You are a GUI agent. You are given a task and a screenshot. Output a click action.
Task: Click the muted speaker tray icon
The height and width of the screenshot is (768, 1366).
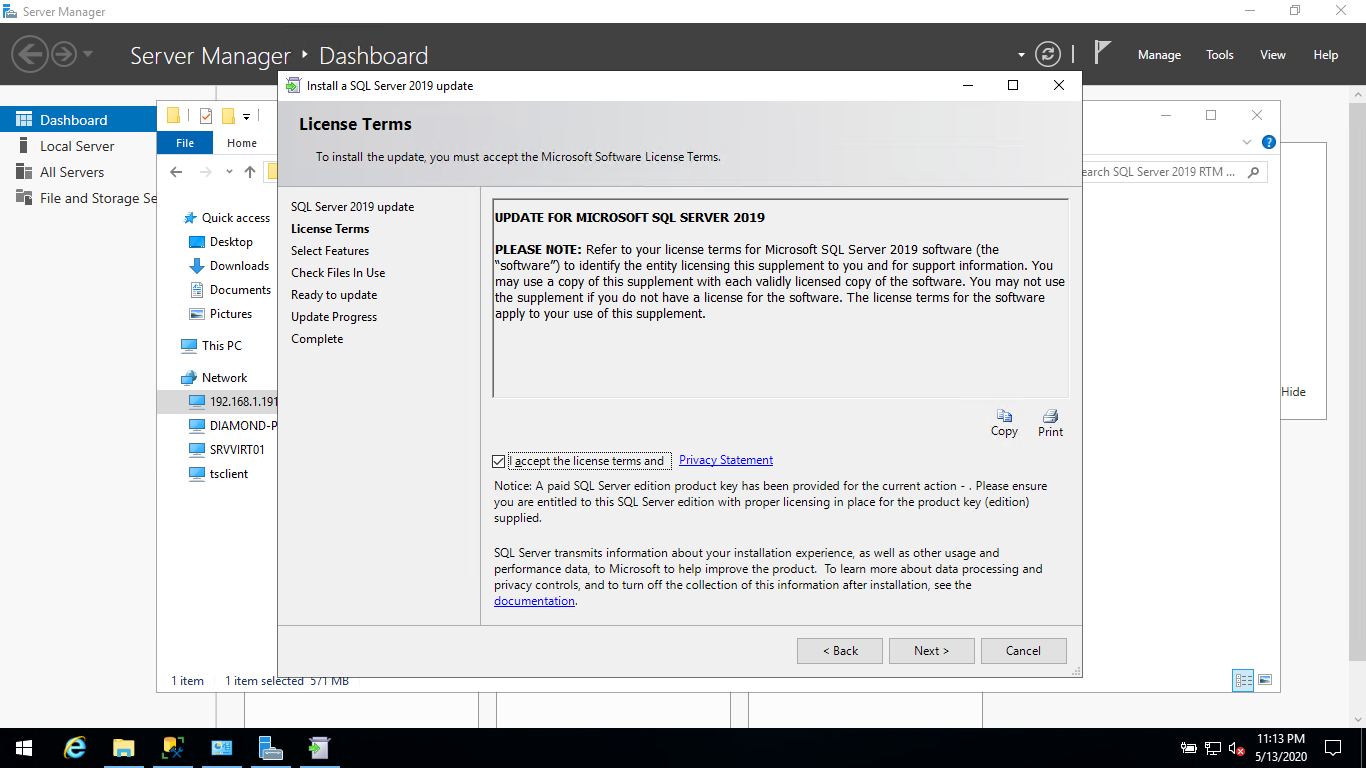tap(1236, 748)
